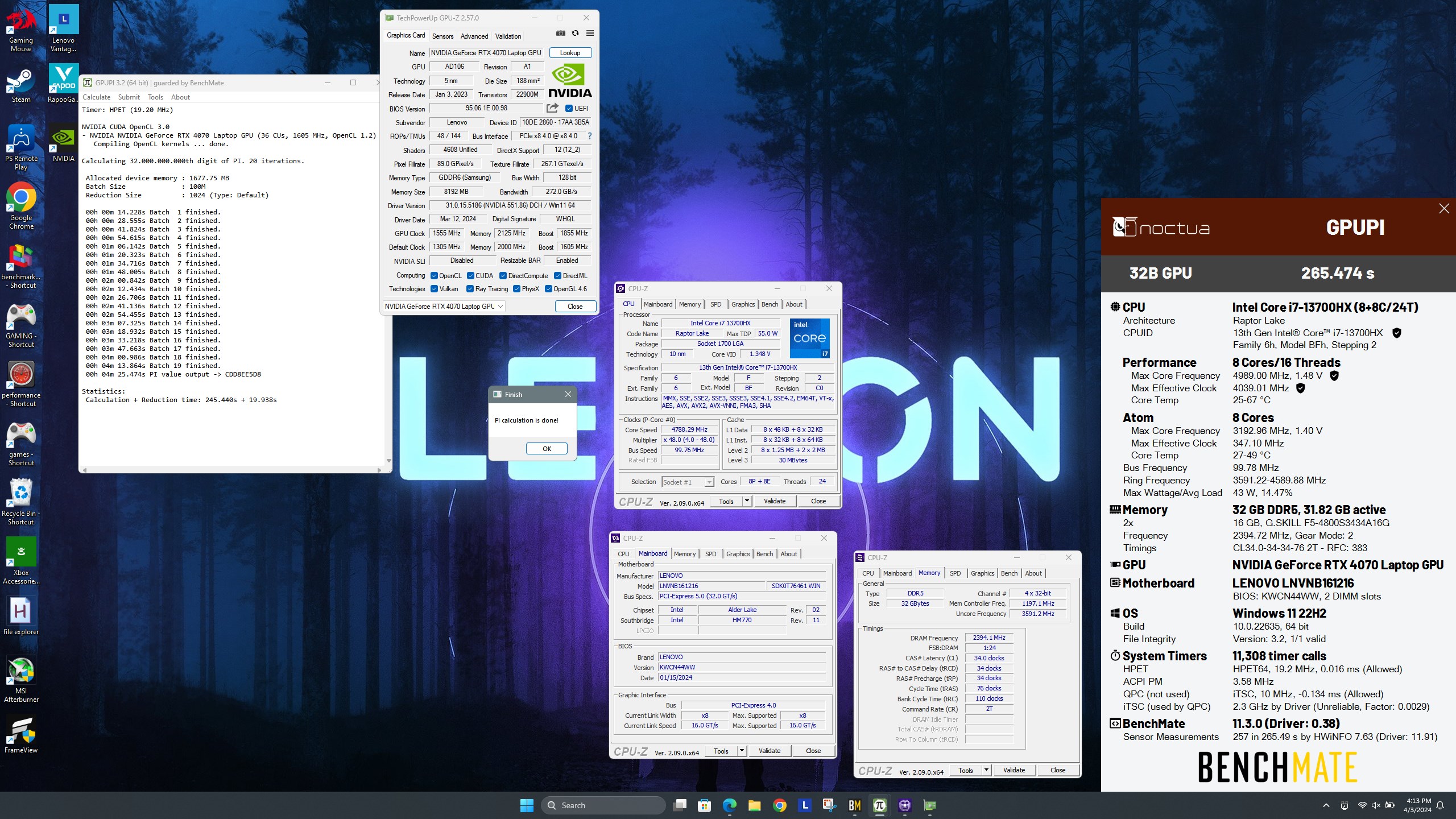Click muted volume icon in system tray

tap(1376, 805)
